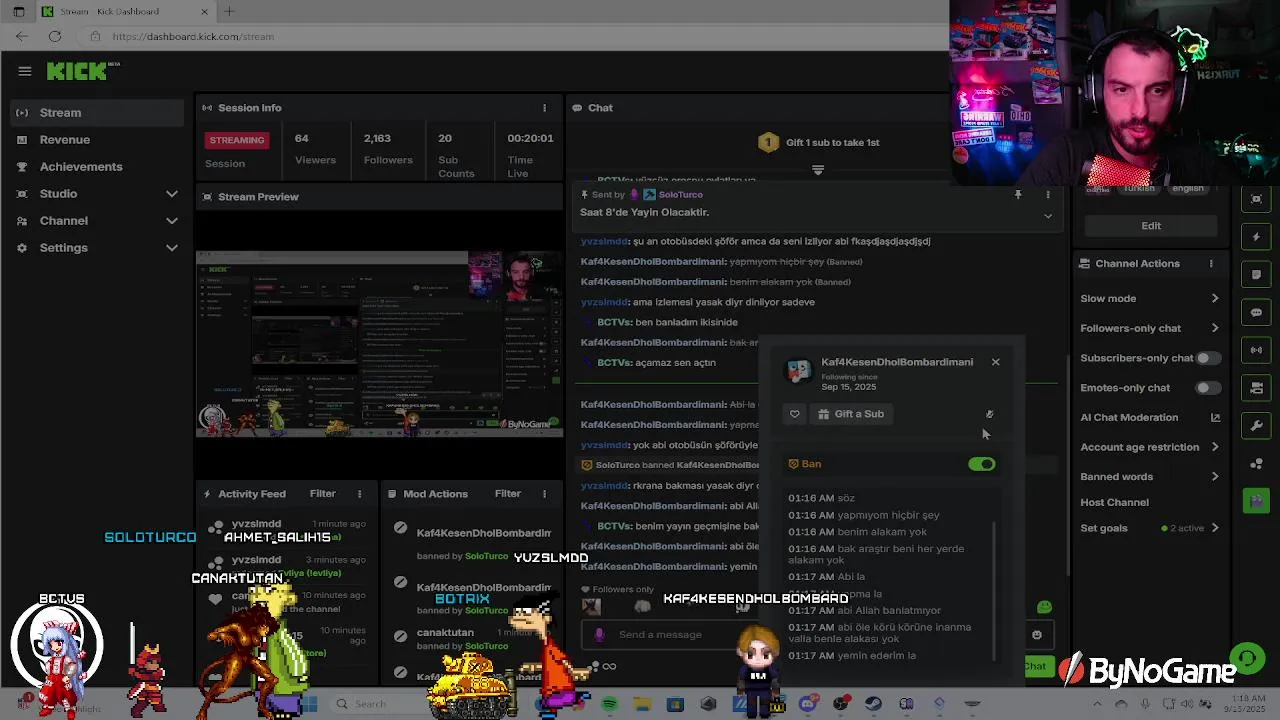The height and width of the screenshot is (720, 1280).
Task: Reload the dashboard page
Action: coord(55,36)
